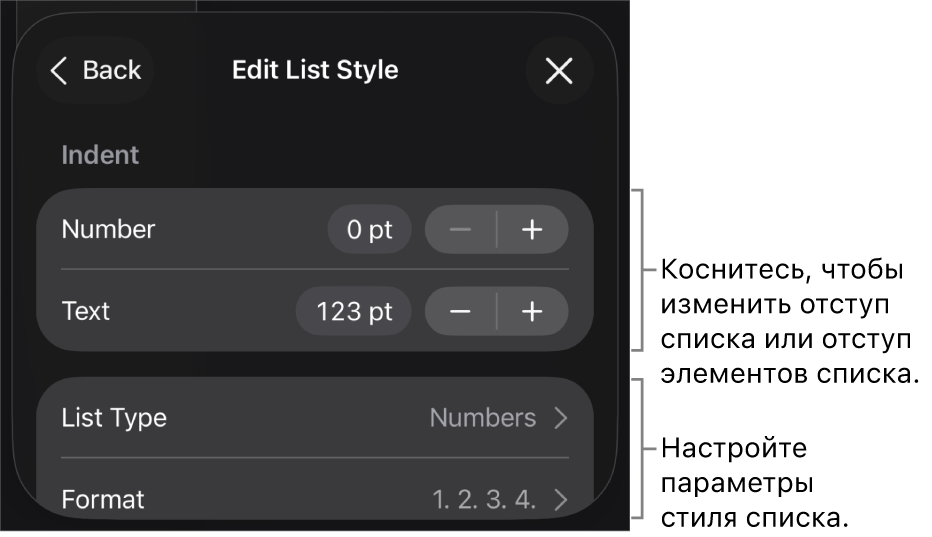Click the Indent section heading
The height and width of the screenshot is (537, 932).
coord(100,155)
